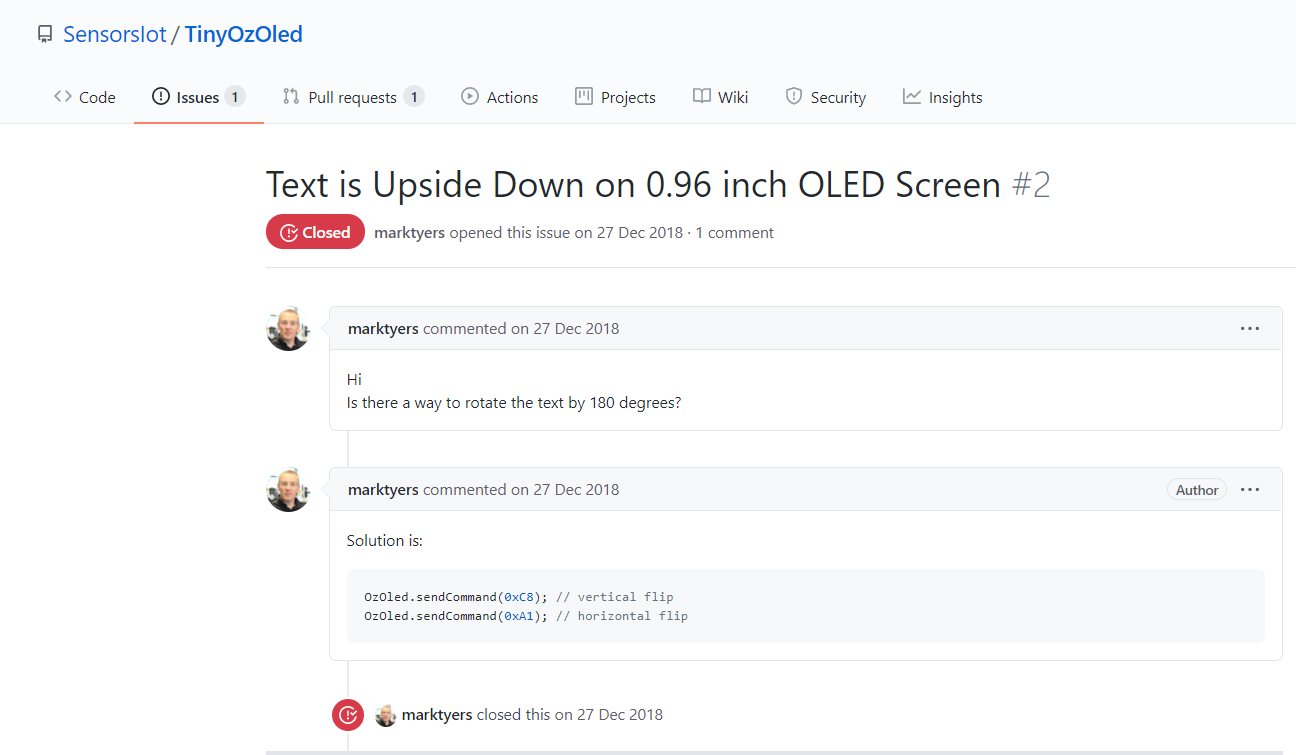The height and width of the screenshot is (755, 1296).
Task: Click the Actions play icon
Action: coord(470,97)
